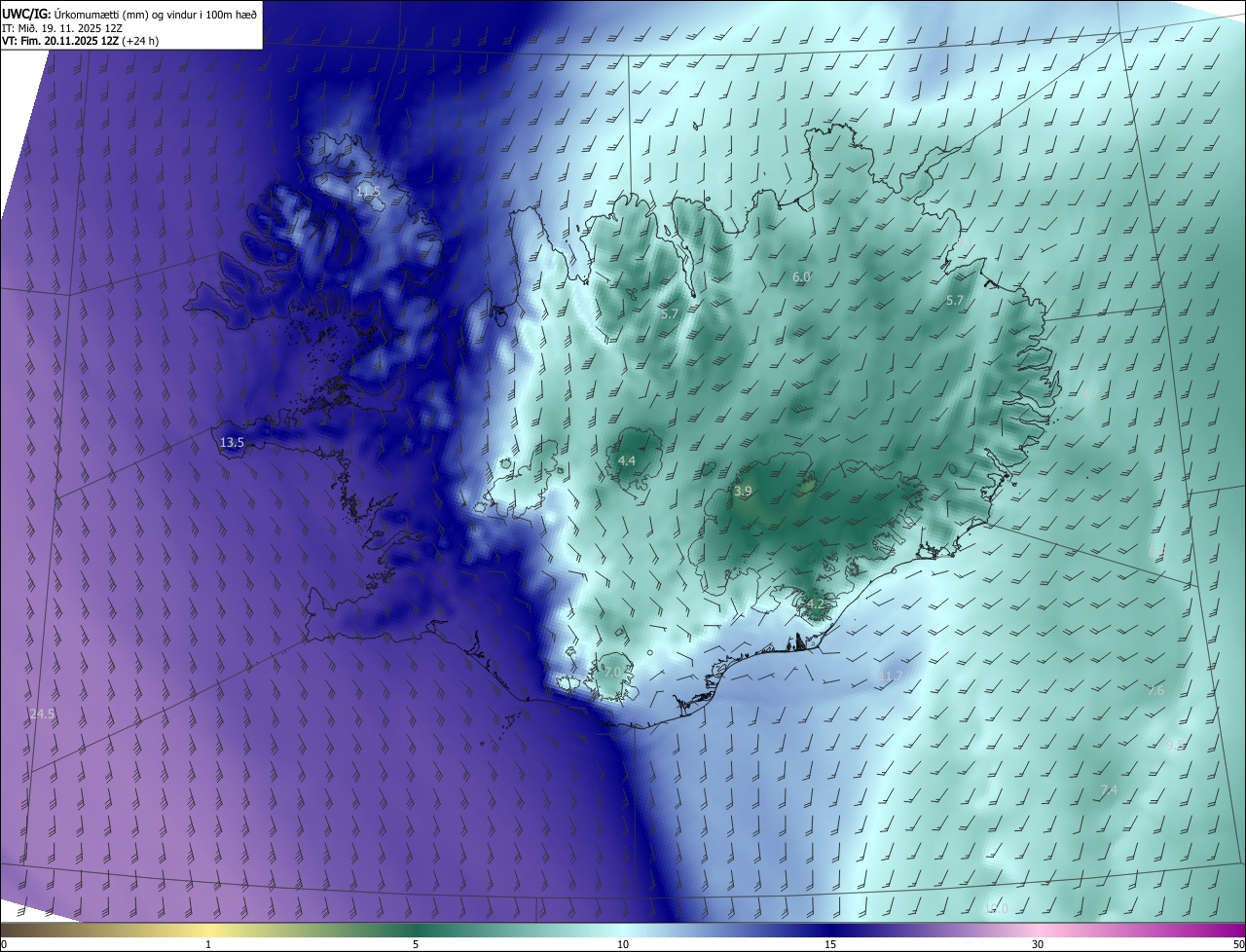Click the 7.6 value label on the map
Viewport: 1246px width, 952px height.
coord(1155,691)
